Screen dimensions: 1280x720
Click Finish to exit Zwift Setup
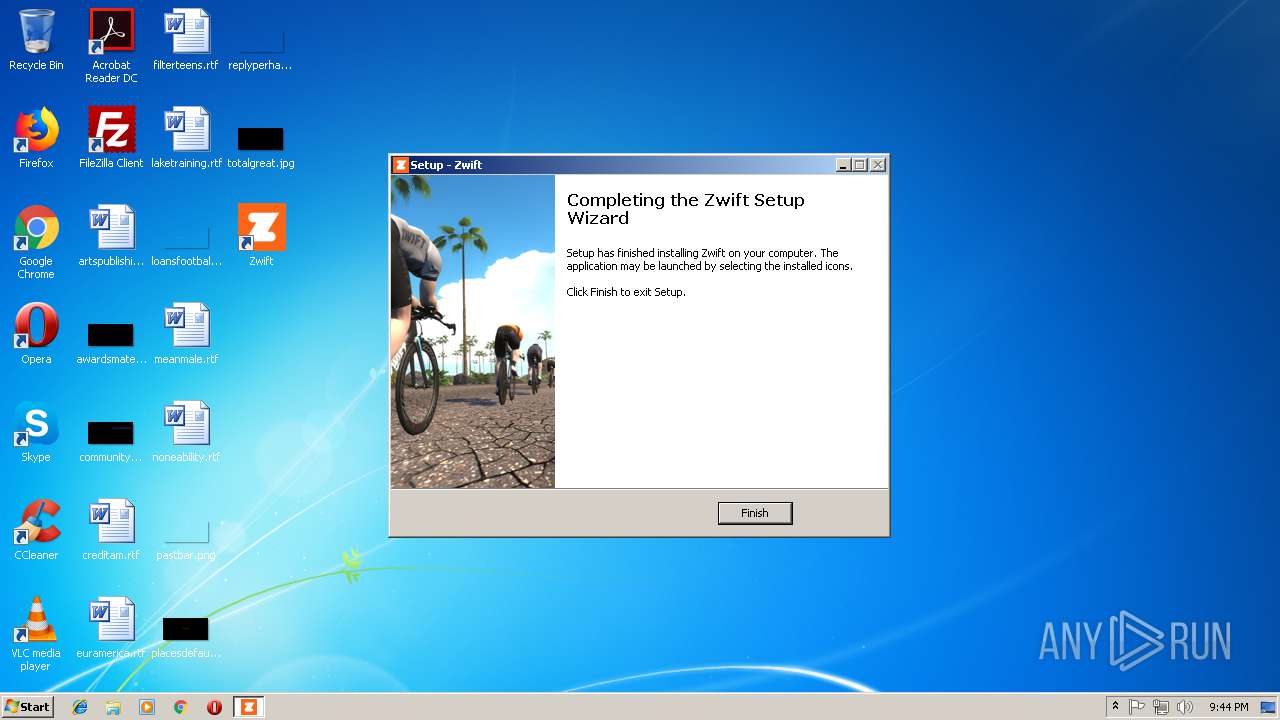(x=755, y=513)
